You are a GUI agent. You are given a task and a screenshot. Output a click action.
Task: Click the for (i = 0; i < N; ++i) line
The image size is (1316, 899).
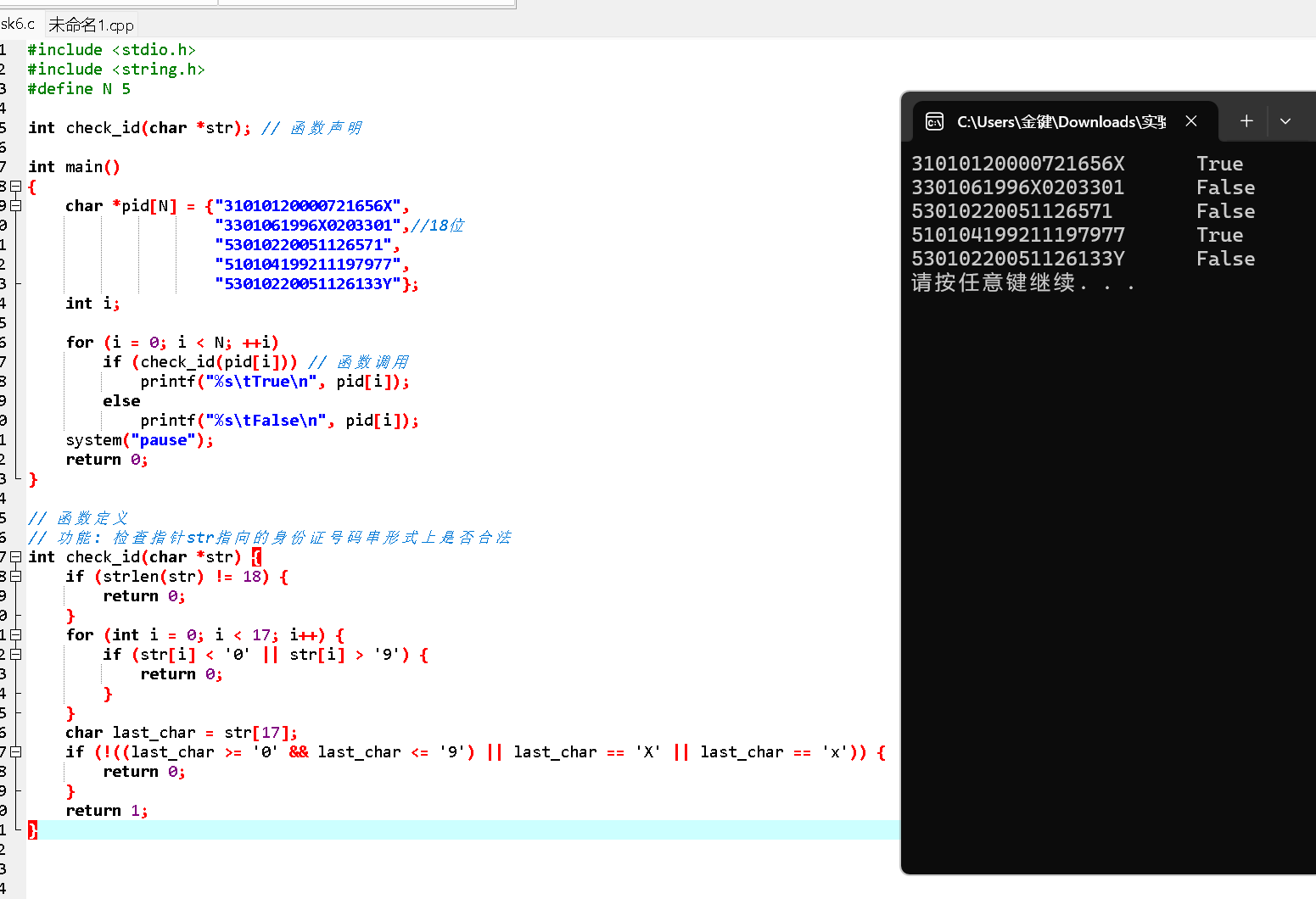(172, 343)
